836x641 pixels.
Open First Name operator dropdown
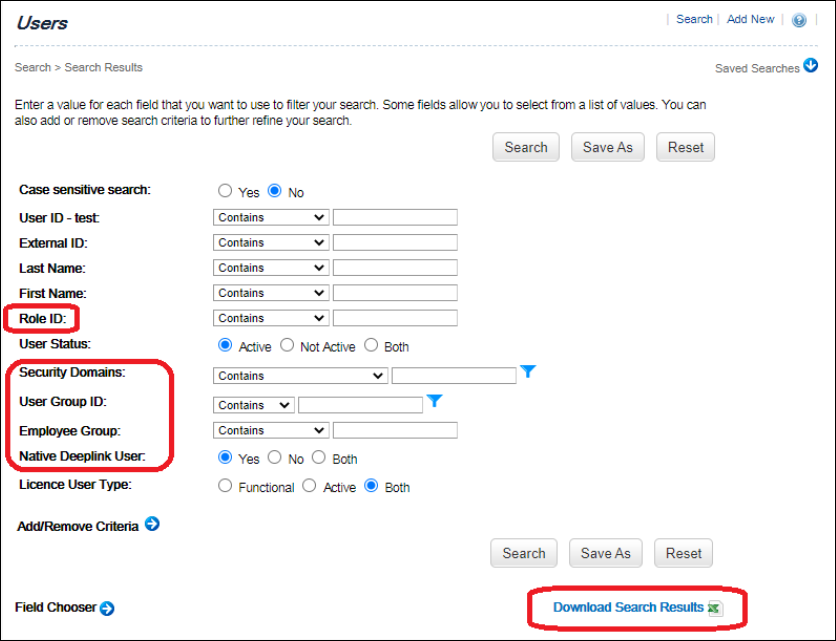[x=271, y=293]
